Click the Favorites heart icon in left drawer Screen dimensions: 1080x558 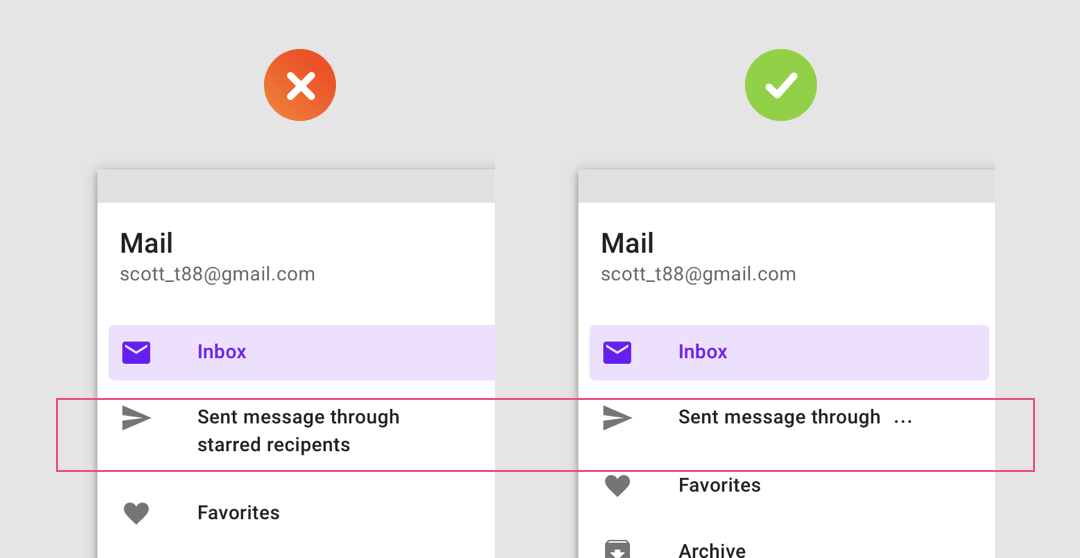pos(136,513)
